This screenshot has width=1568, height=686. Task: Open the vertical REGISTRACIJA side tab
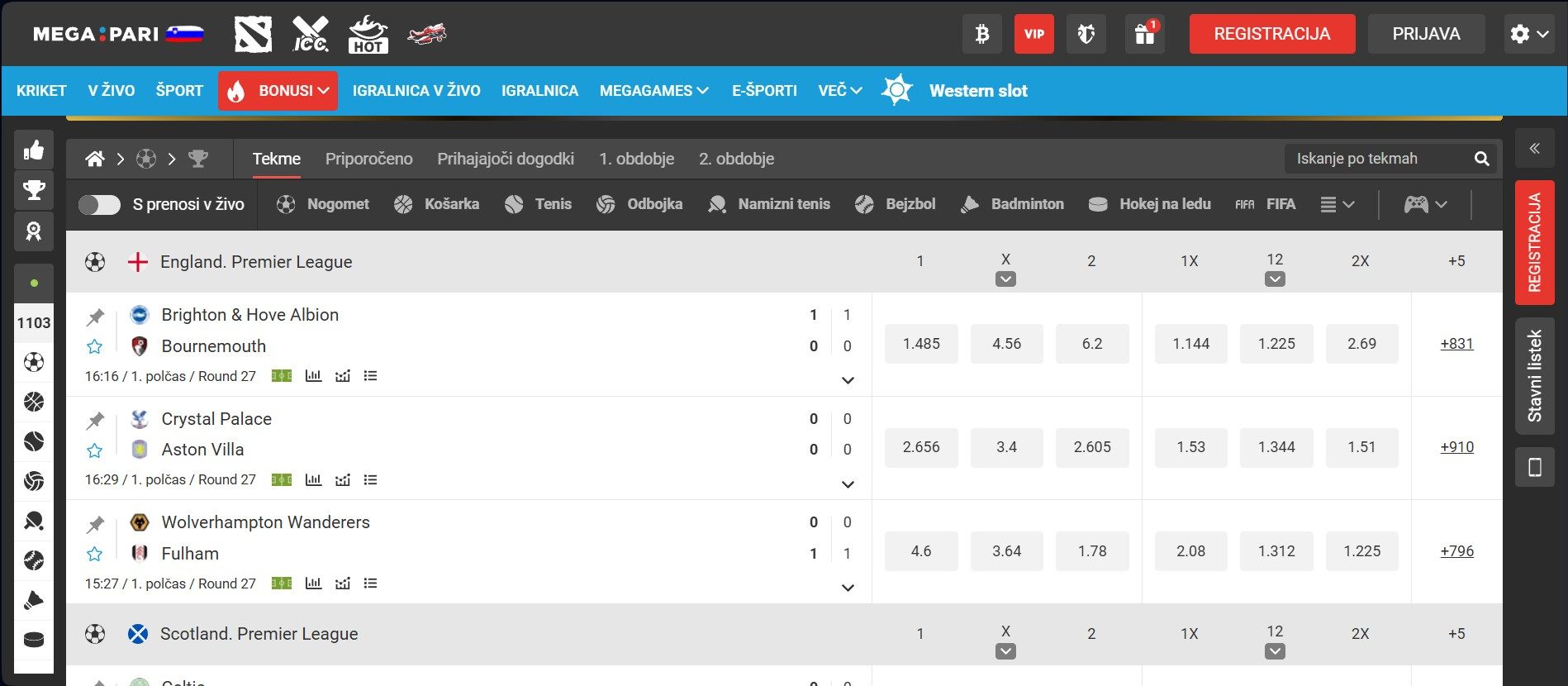pyautogui.click(x=1534, y=242)
